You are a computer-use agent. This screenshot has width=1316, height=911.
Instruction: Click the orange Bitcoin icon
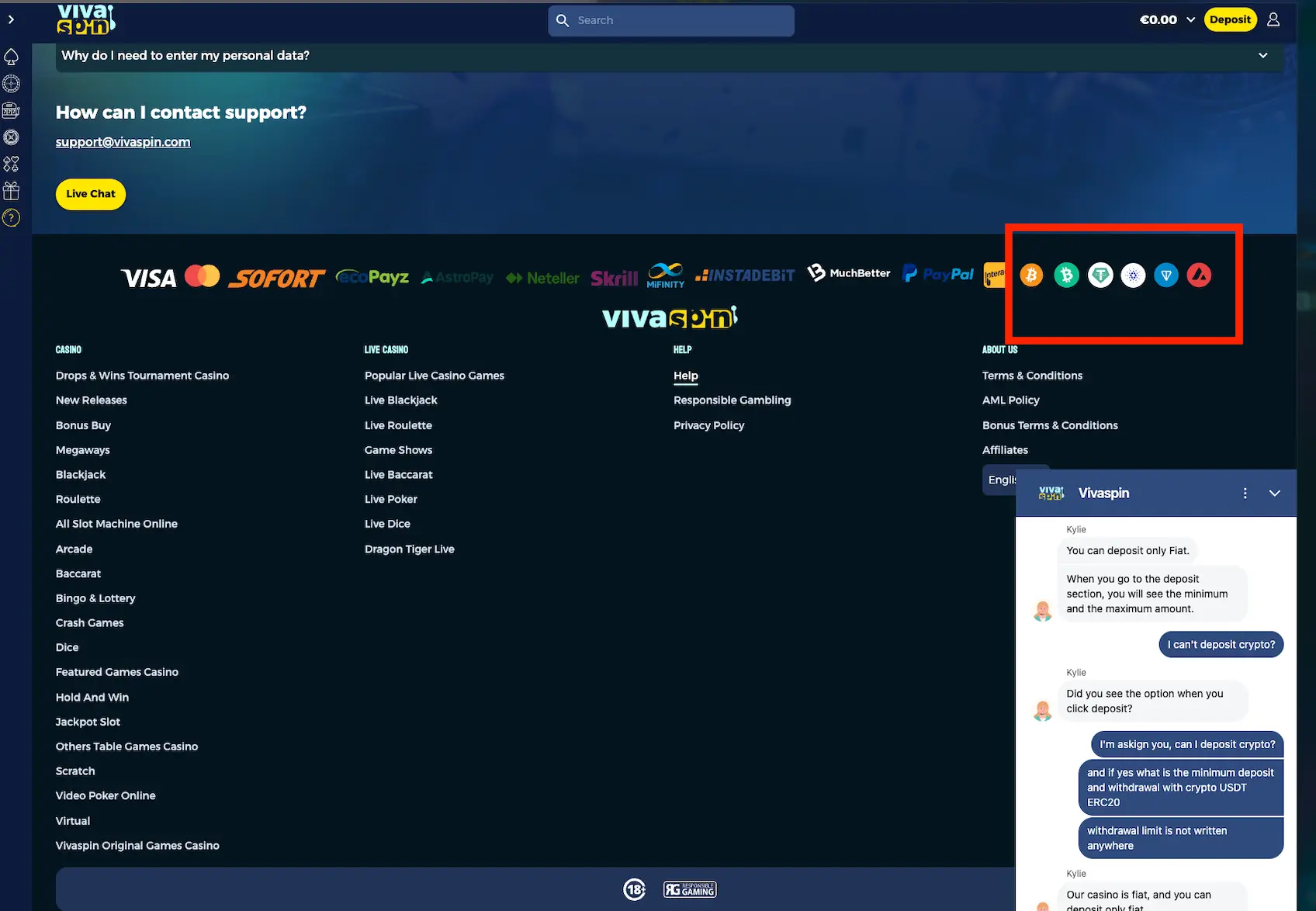point(1031,275)
